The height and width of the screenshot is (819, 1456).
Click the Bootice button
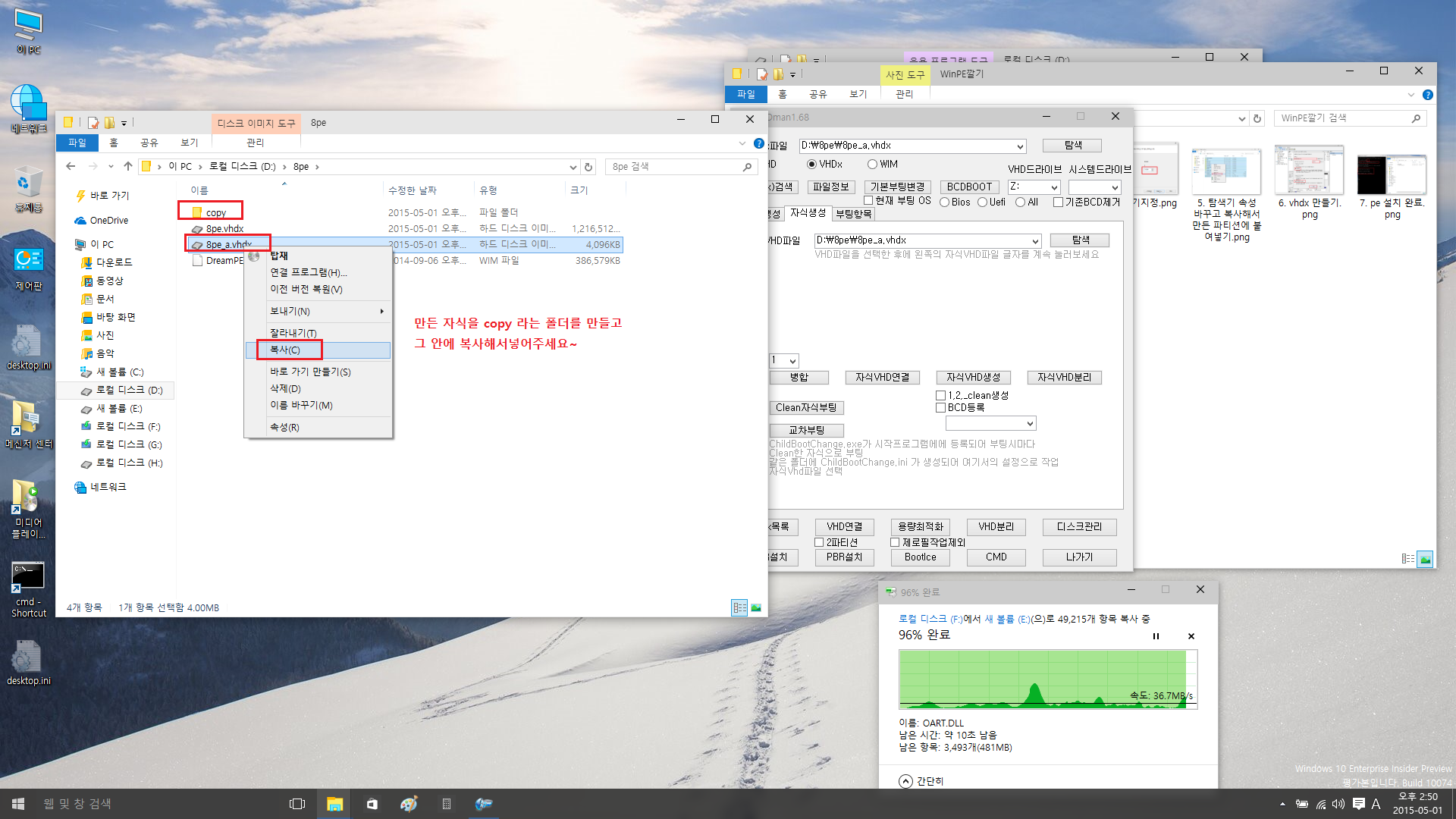(920, 557)
